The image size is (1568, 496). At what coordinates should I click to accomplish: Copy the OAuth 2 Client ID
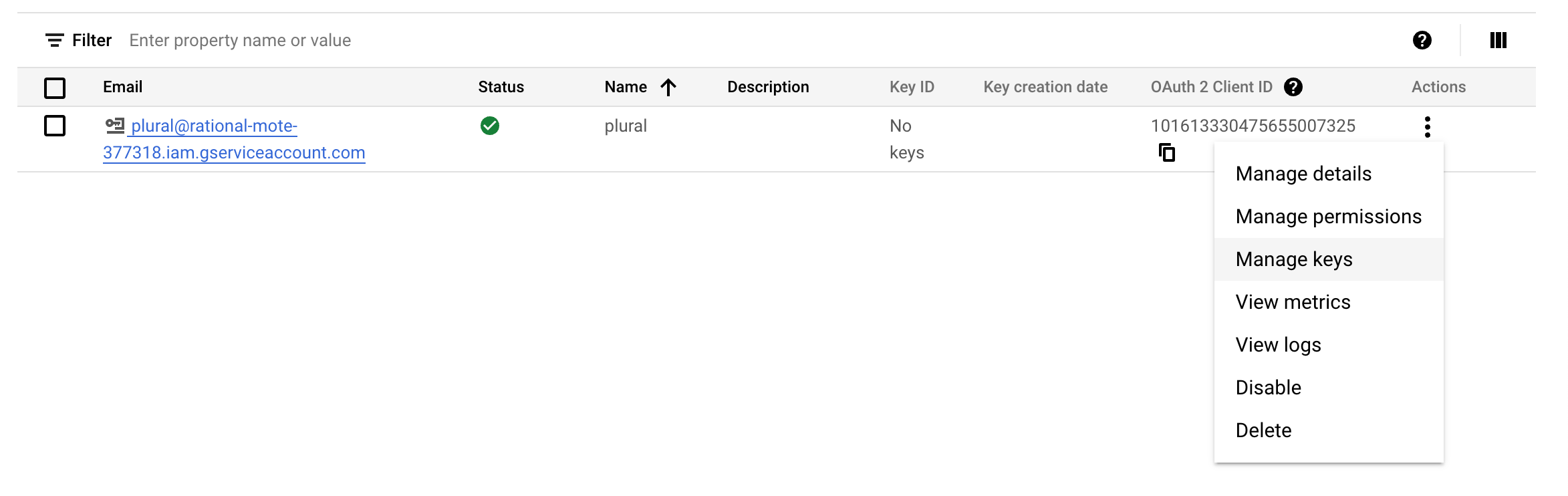click(x=1167, y=152)
